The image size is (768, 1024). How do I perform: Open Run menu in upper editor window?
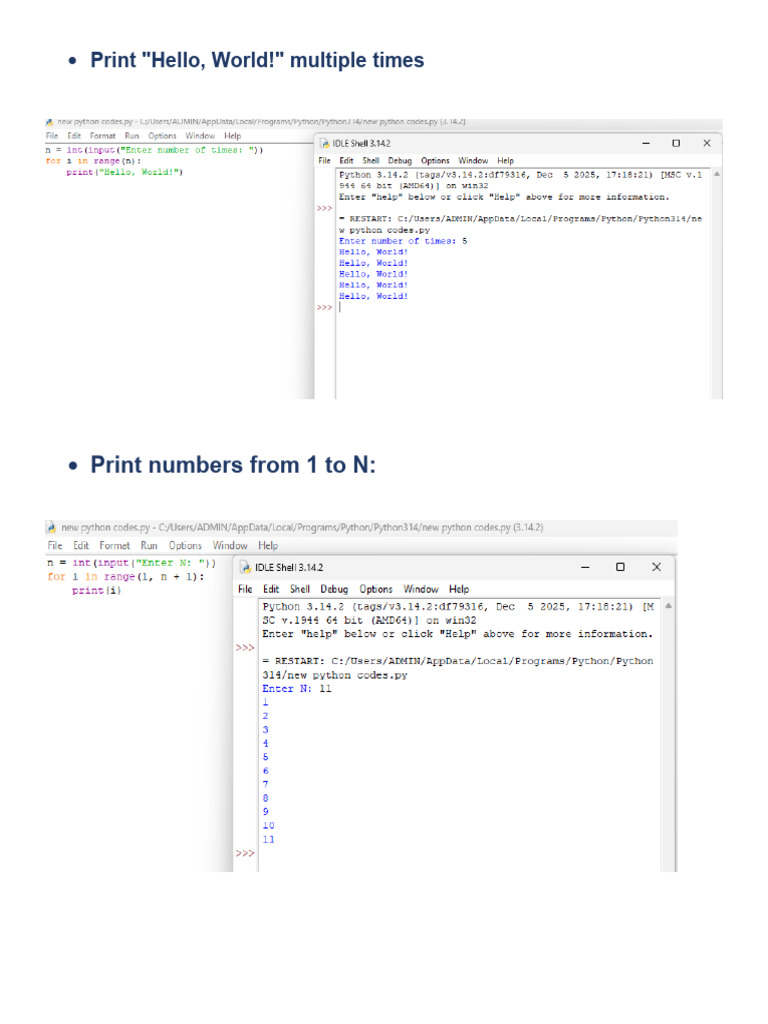[x=132, y=136]
